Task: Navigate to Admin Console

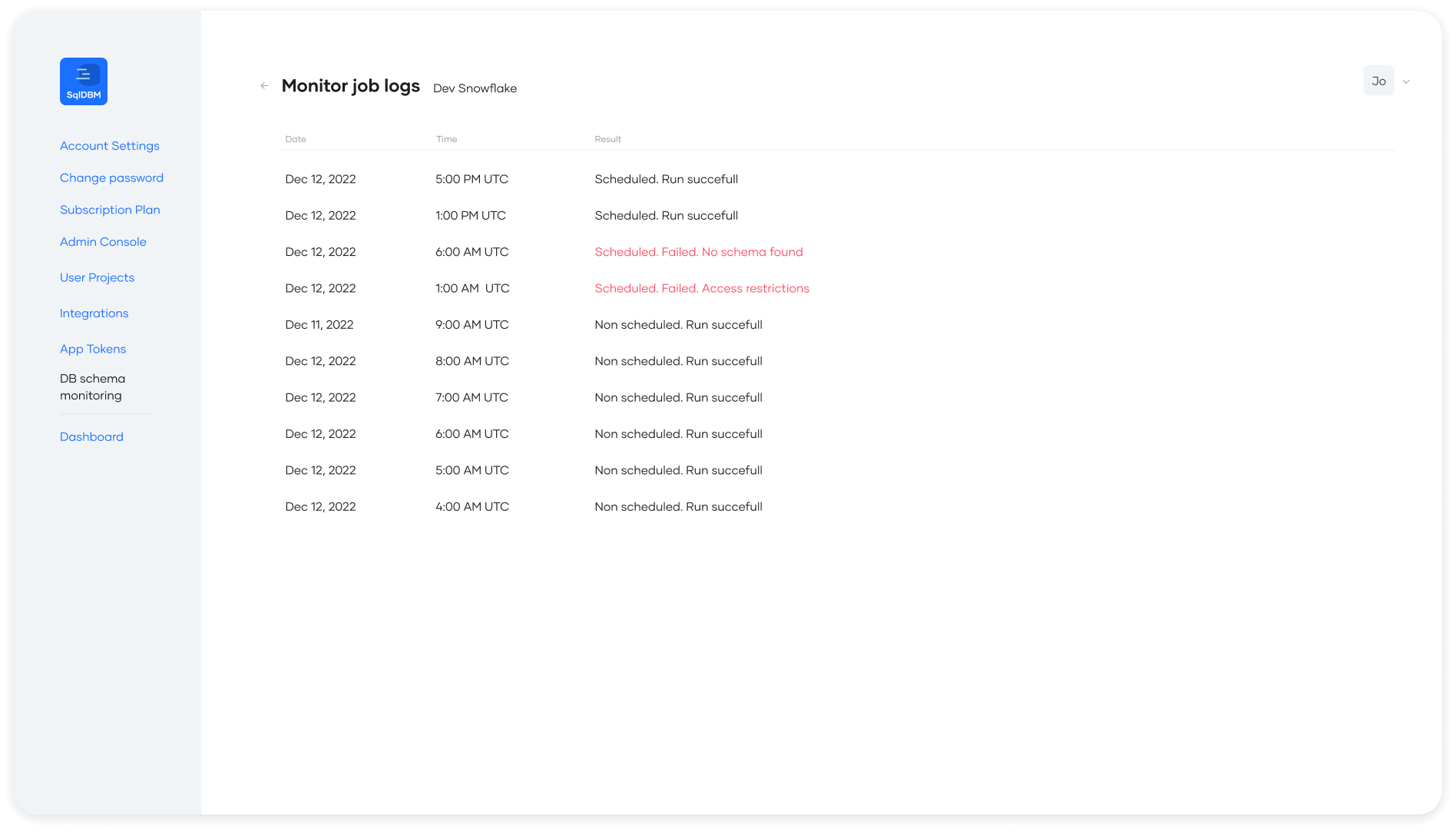Action: click(x=103, y=241)
